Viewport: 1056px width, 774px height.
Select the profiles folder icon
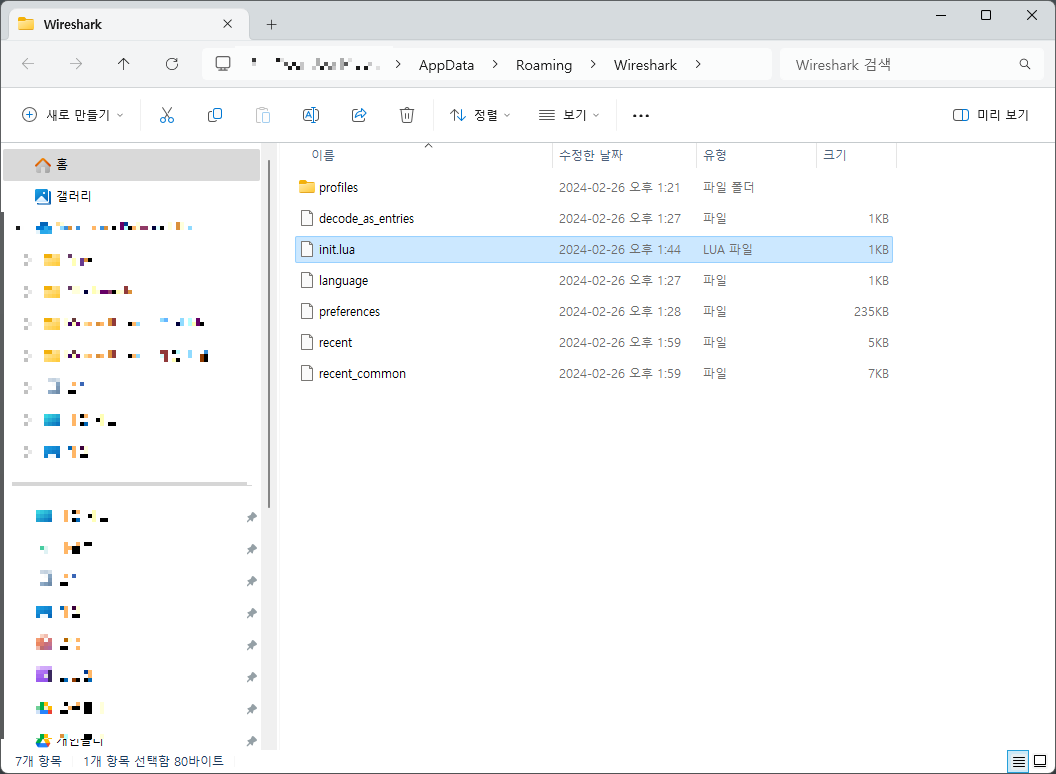coord(307,187)
